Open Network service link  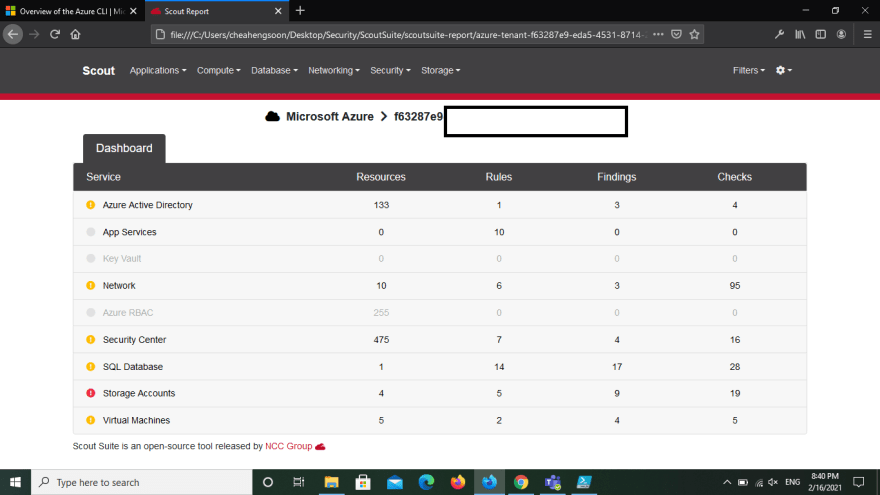click(119, 286)
